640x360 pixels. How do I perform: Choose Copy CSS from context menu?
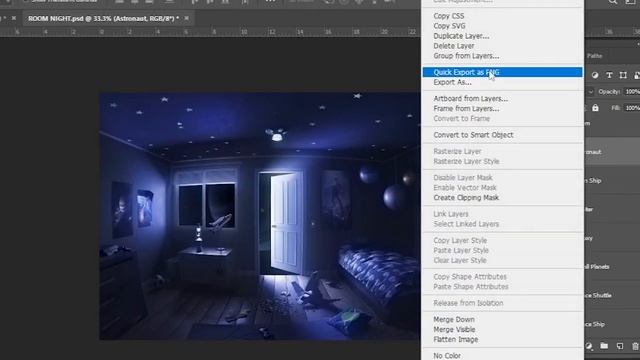pyautogui.click(x=449, y=16)
